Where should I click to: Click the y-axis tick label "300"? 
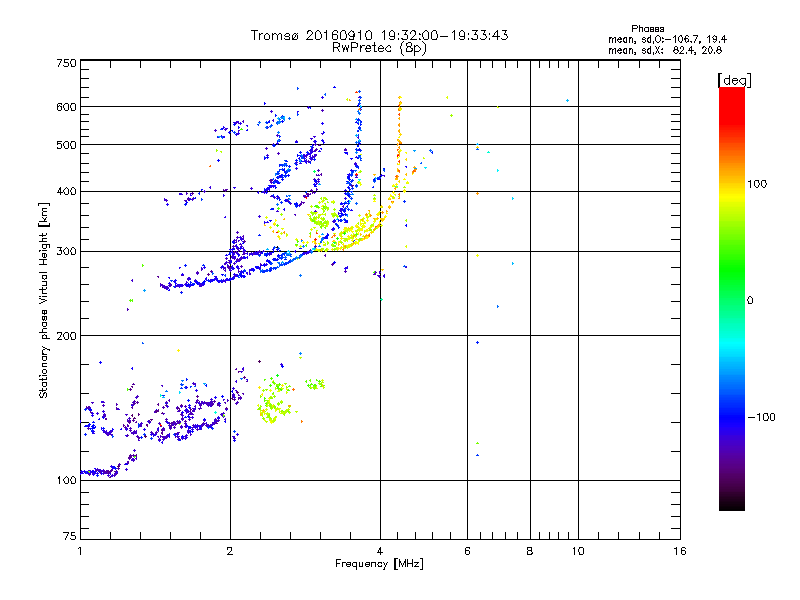pyautogui.click(x=66, y=252)
